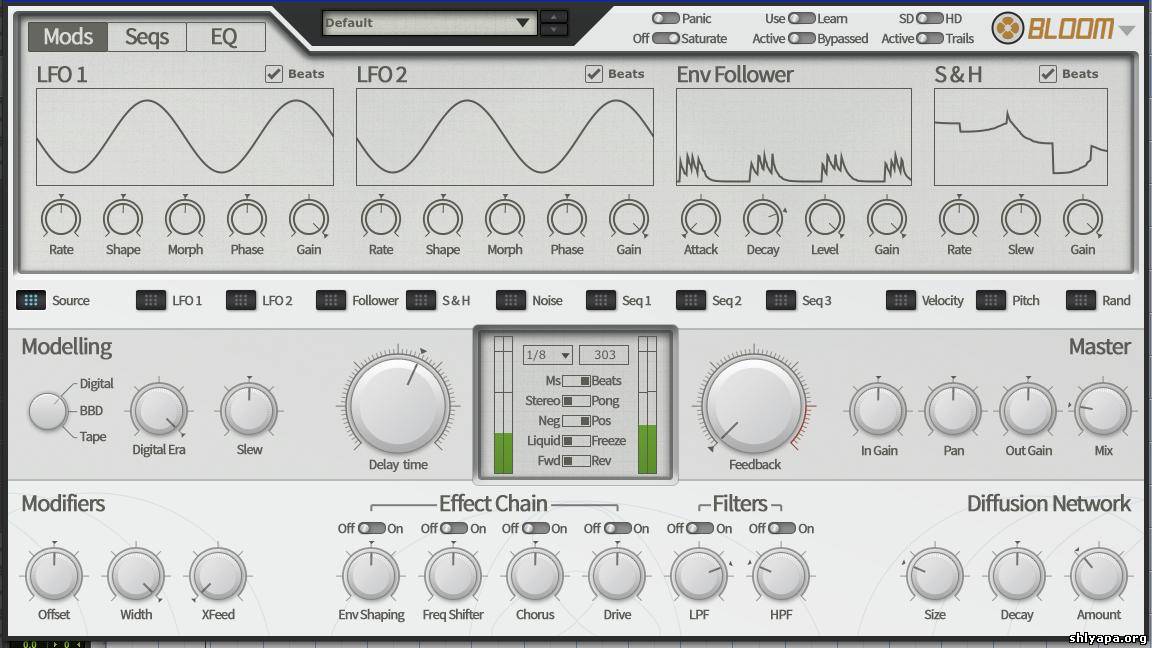Viewport: 1152px width, 648px height.
Task: Click the Noise modulation source icon
Action: [511, 300]
